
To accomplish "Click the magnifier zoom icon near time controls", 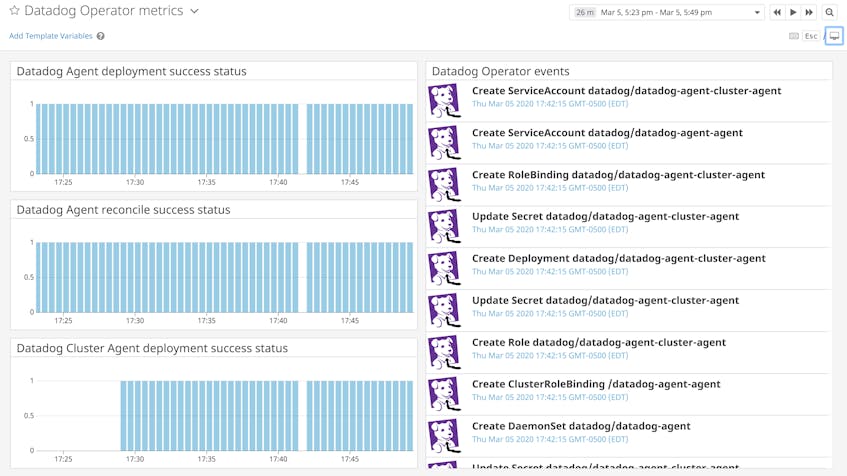I will pos(829,12).
